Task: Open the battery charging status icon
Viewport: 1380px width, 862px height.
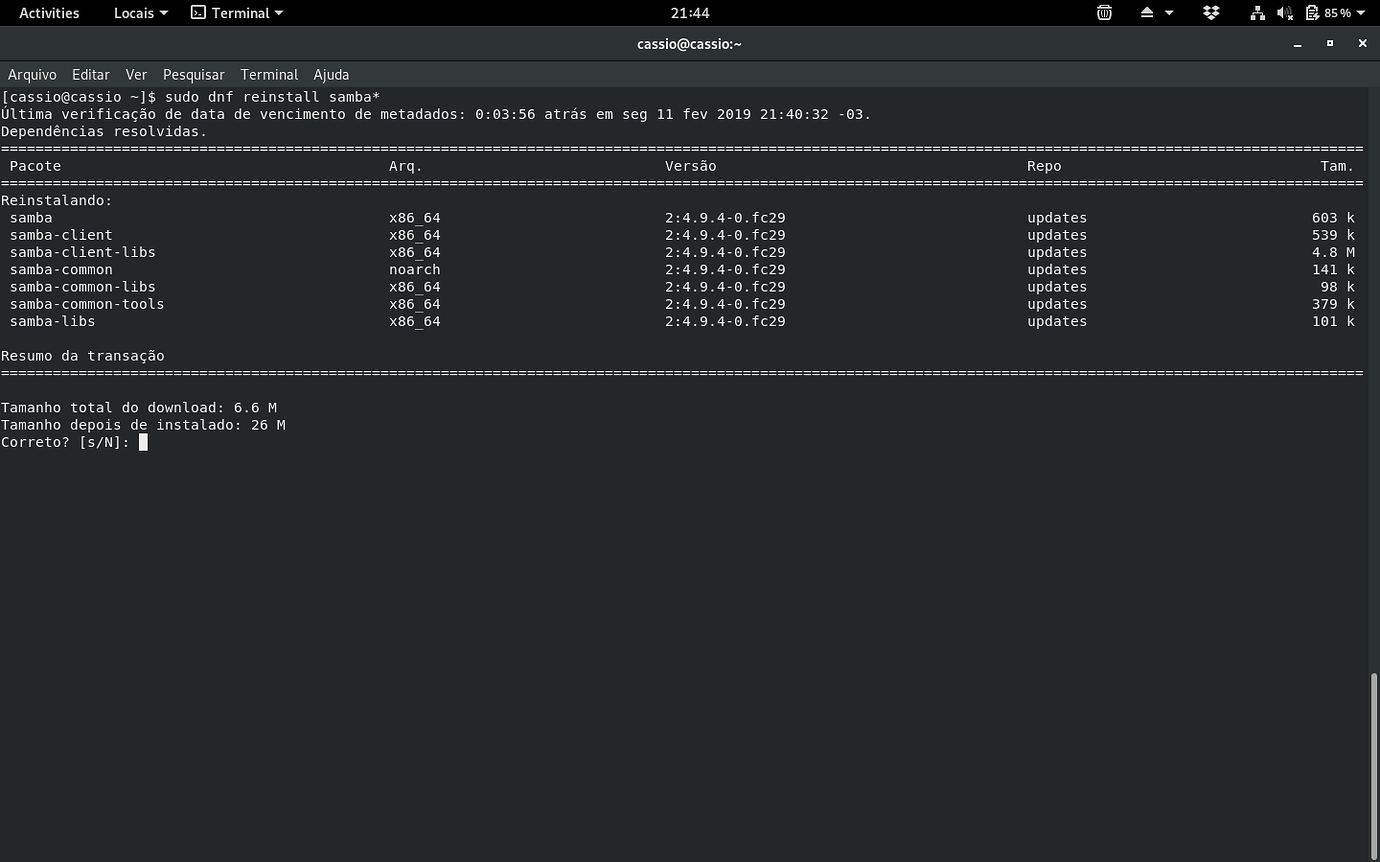Action: (1314, 13)
